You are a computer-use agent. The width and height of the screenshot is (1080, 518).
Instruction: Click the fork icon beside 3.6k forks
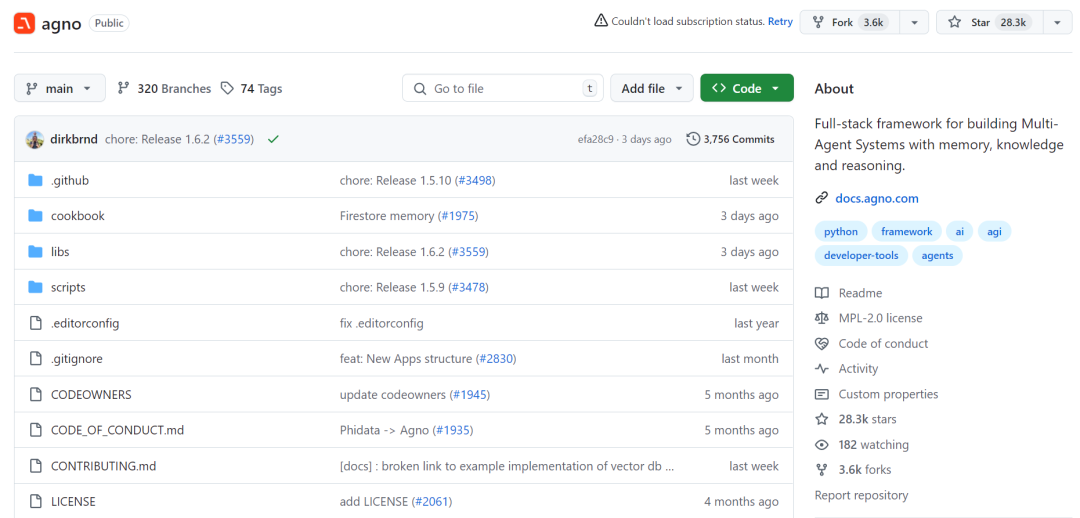tap(821, 470)
